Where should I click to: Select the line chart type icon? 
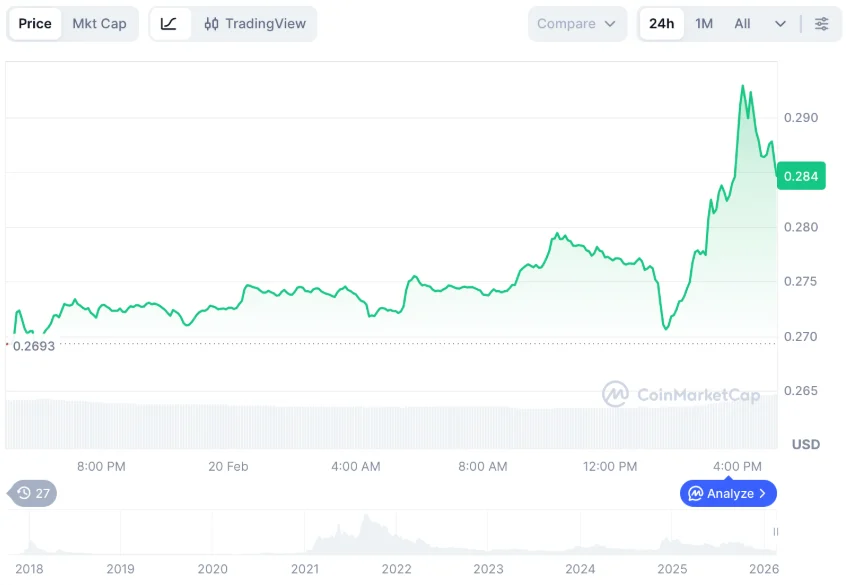(170, 23)
